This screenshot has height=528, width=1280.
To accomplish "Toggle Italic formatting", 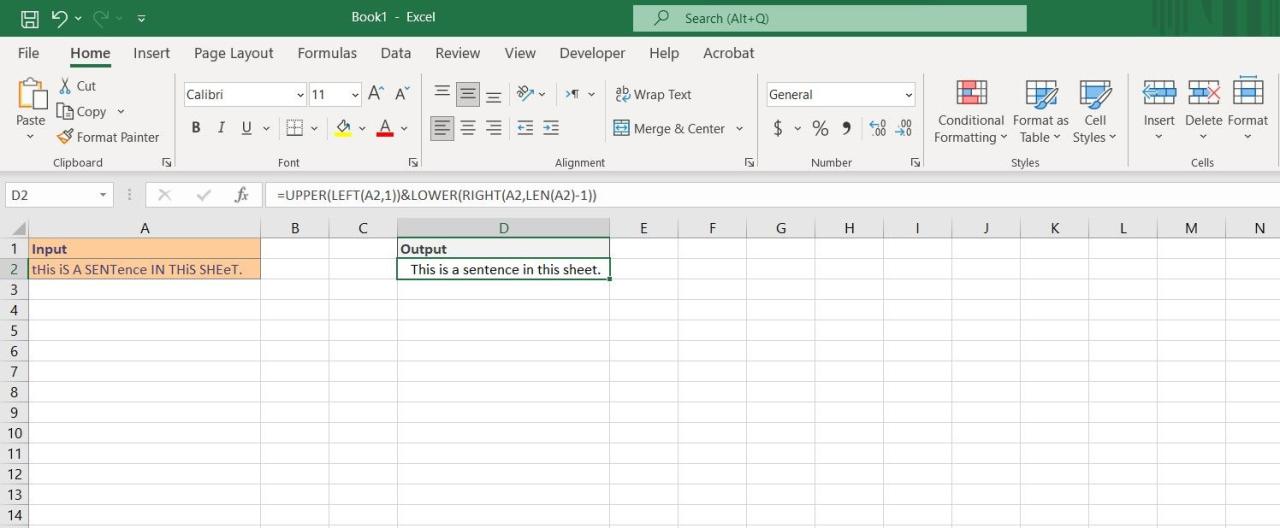I will [x=221, y=128].
